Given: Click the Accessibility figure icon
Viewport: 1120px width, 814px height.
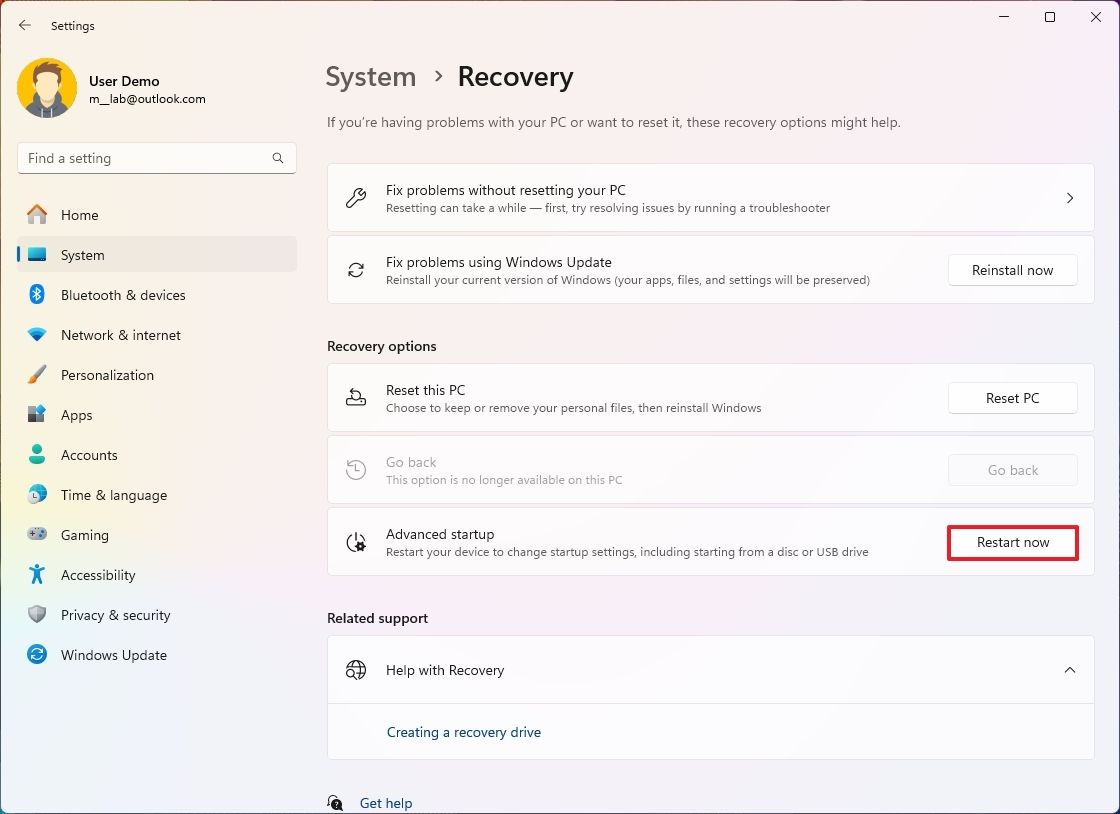Looking at the screenshot, I should pos(36,575).
